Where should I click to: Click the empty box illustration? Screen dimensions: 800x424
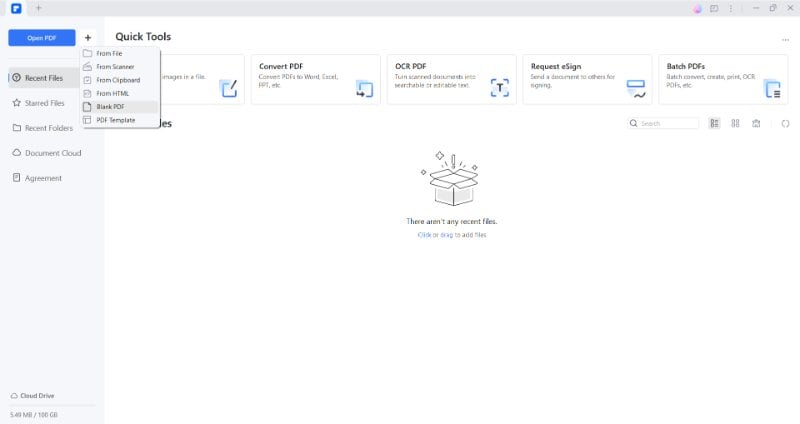click(452, 179)
